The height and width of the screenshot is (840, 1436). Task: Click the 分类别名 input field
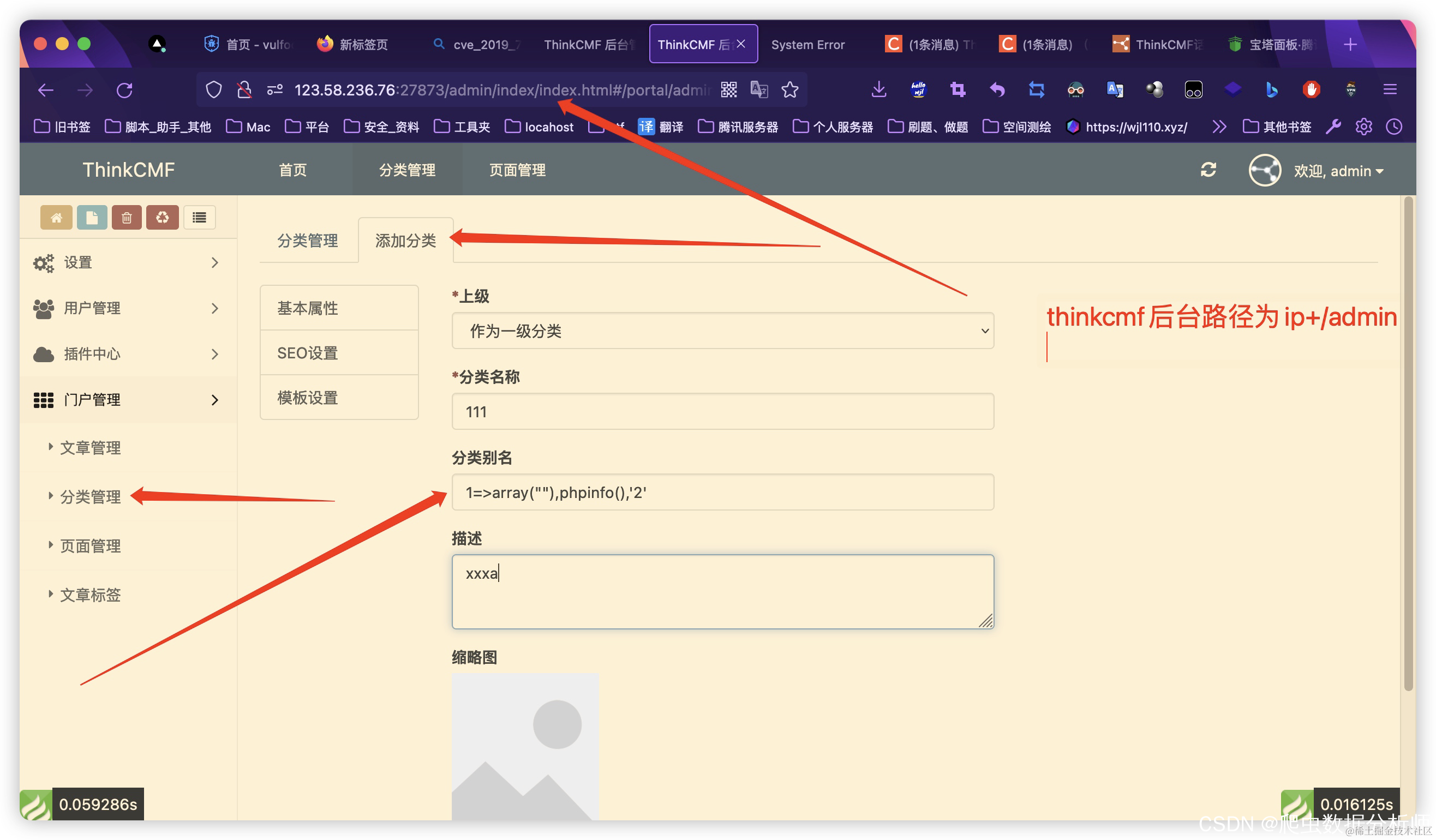click(x=722, y=493)
